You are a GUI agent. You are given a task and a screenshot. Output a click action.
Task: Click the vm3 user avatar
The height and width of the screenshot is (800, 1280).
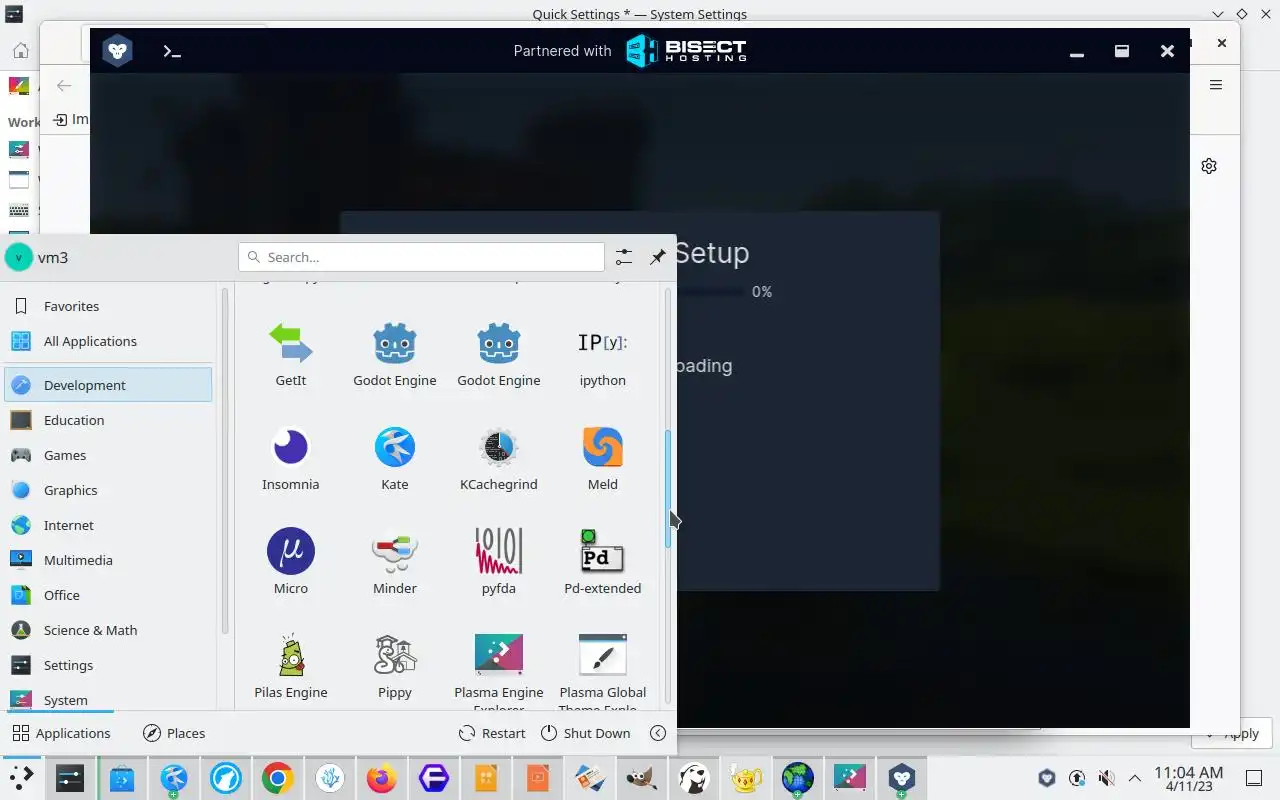tap(19, 257)
